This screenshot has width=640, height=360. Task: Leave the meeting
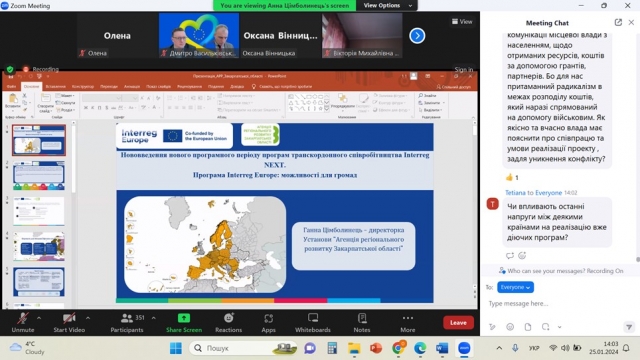coord(458,322)
